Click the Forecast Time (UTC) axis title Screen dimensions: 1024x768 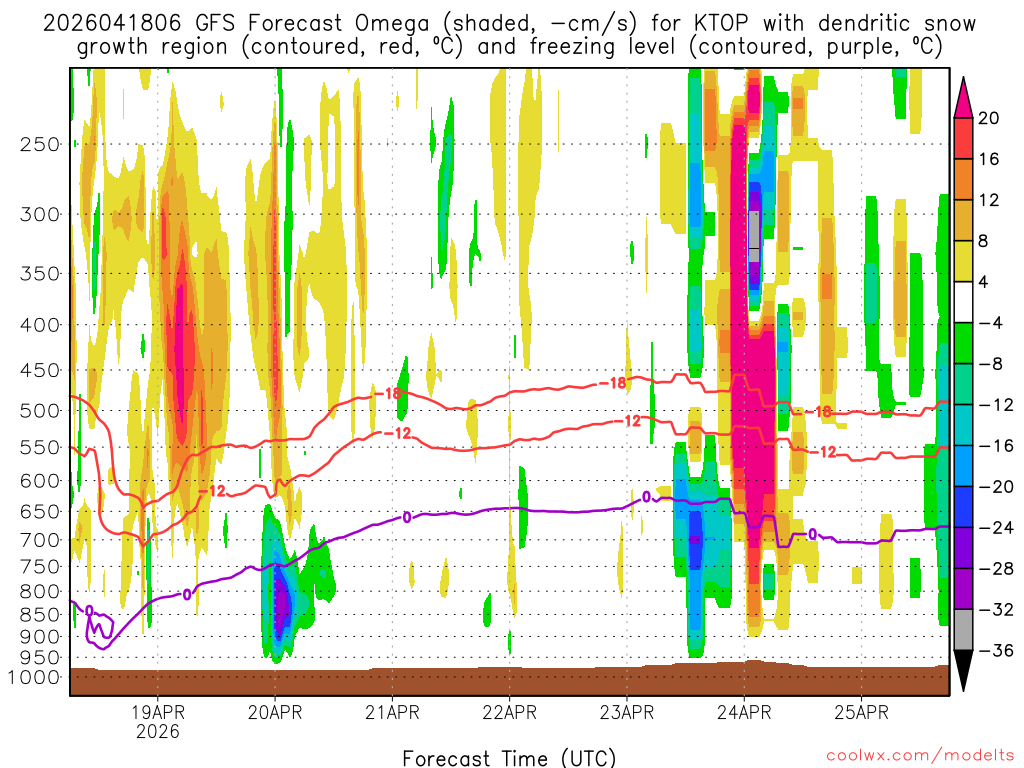click(x=509, y=757)
